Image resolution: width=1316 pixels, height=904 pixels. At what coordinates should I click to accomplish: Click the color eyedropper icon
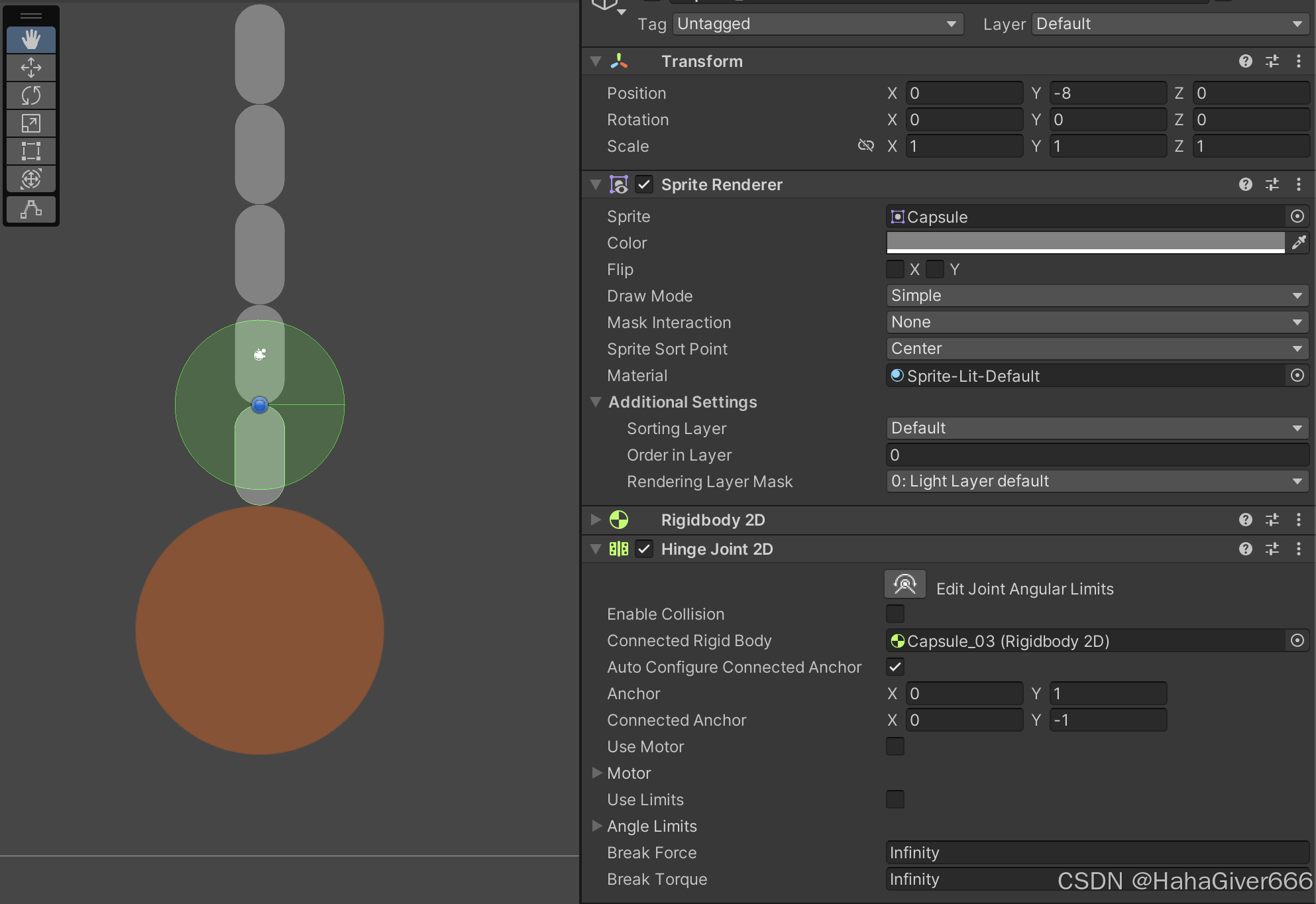tap(1298, 243)
